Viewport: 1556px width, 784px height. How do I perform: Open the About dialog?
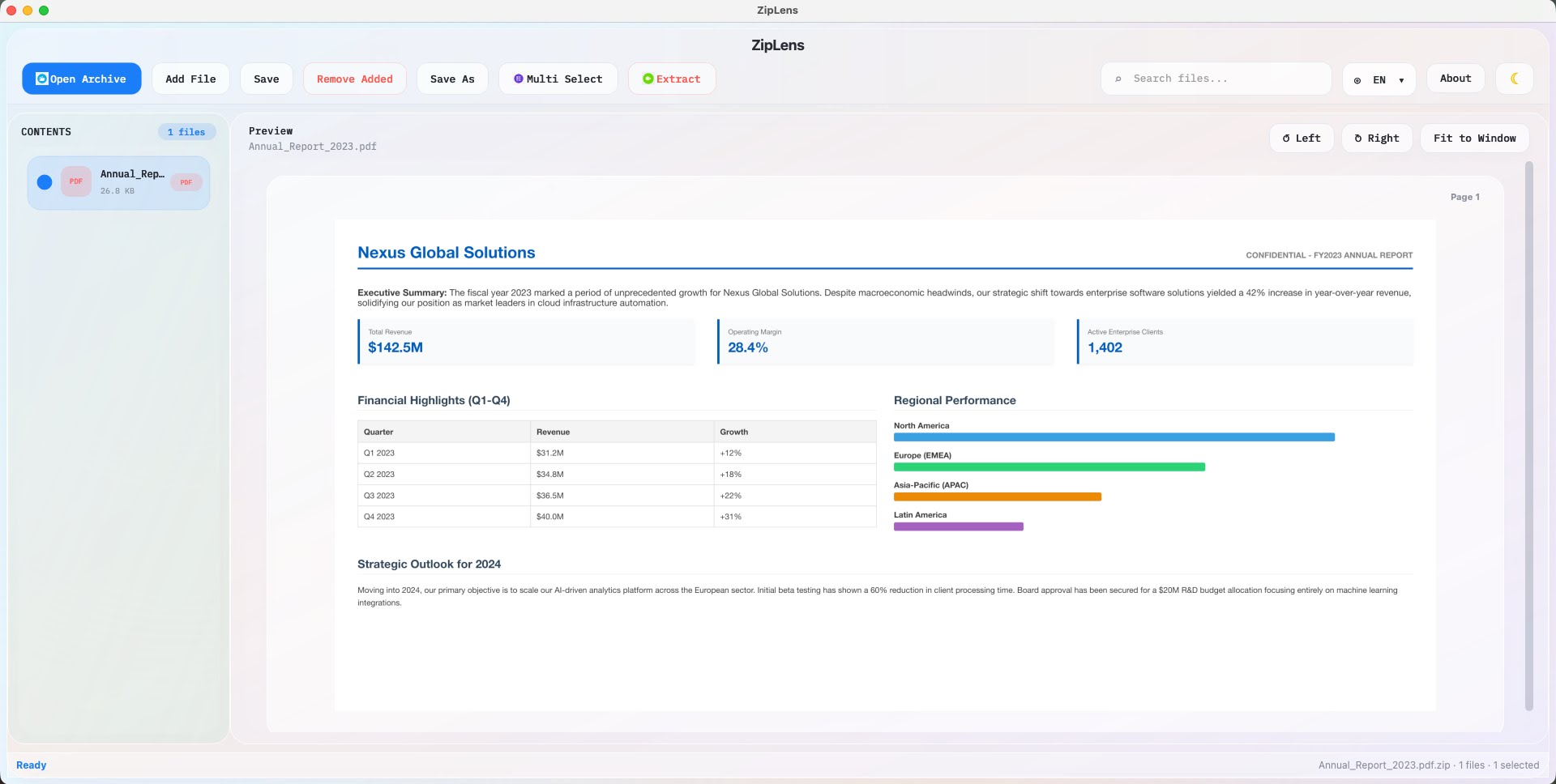click(x=1455, y=79)
